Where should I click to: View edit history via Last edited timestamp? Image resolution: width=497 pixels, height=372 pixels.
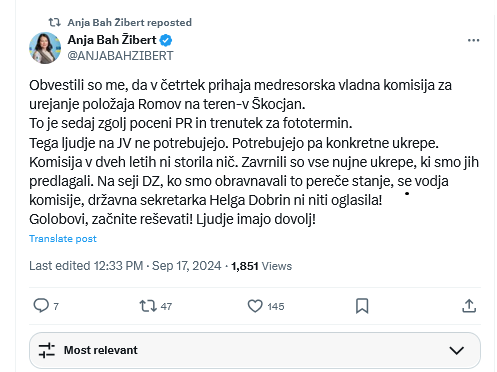125,266
